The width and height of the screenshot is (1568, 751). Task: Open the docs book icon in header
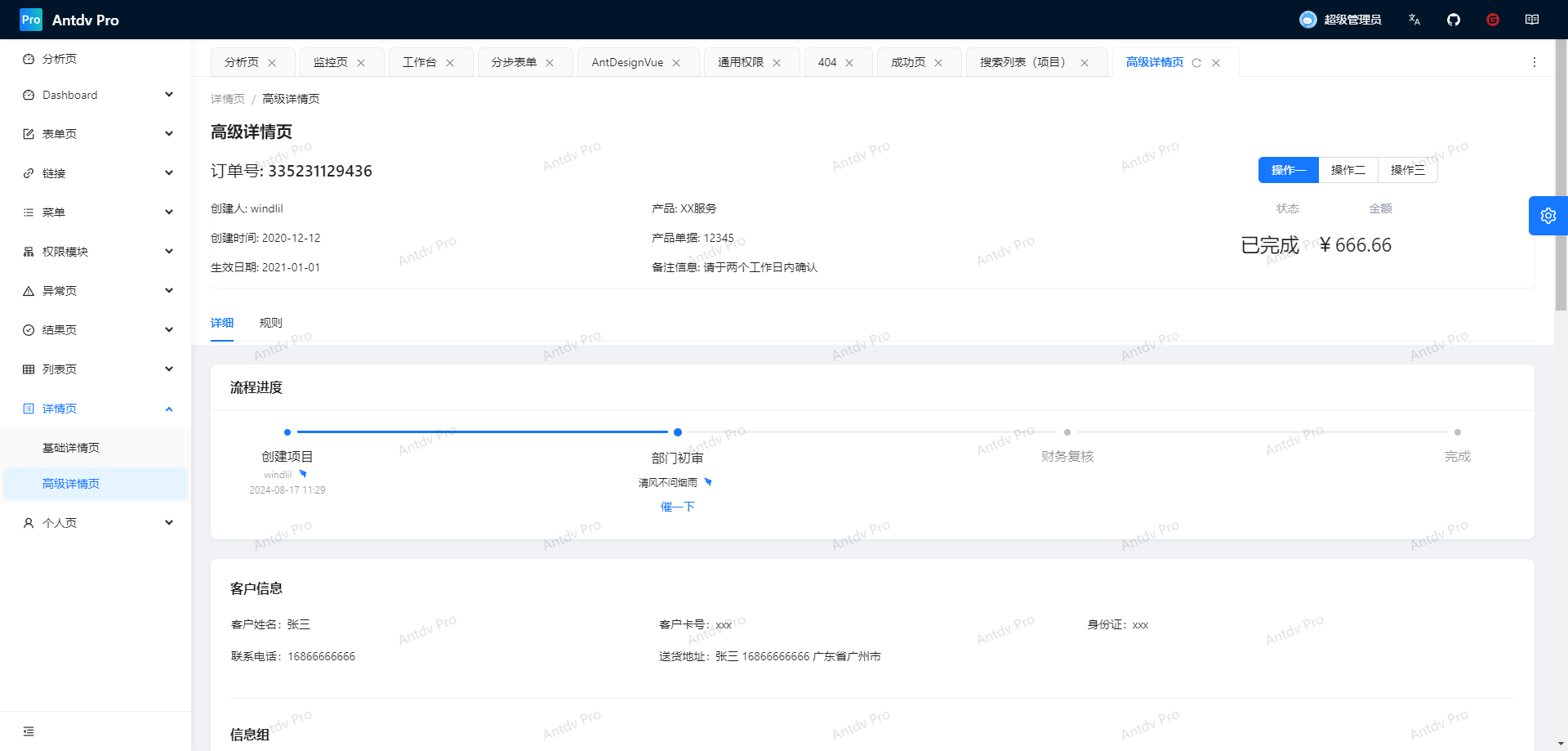point(1532,20)
